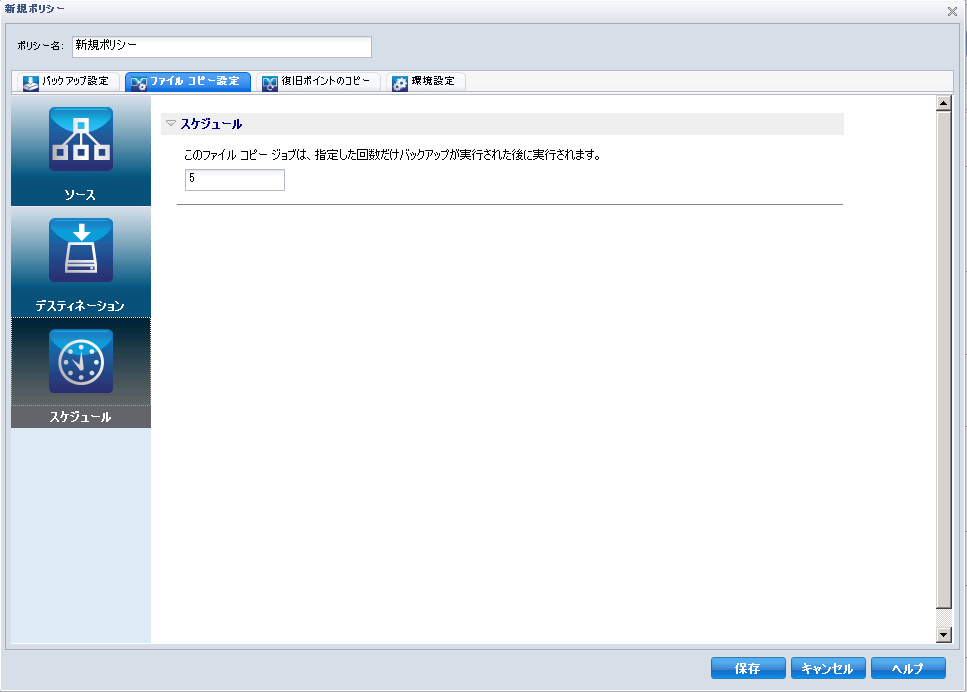Select the ファイル コピー設定 tab
This screenshot has width=967, height=692.
tap(190, 82)
